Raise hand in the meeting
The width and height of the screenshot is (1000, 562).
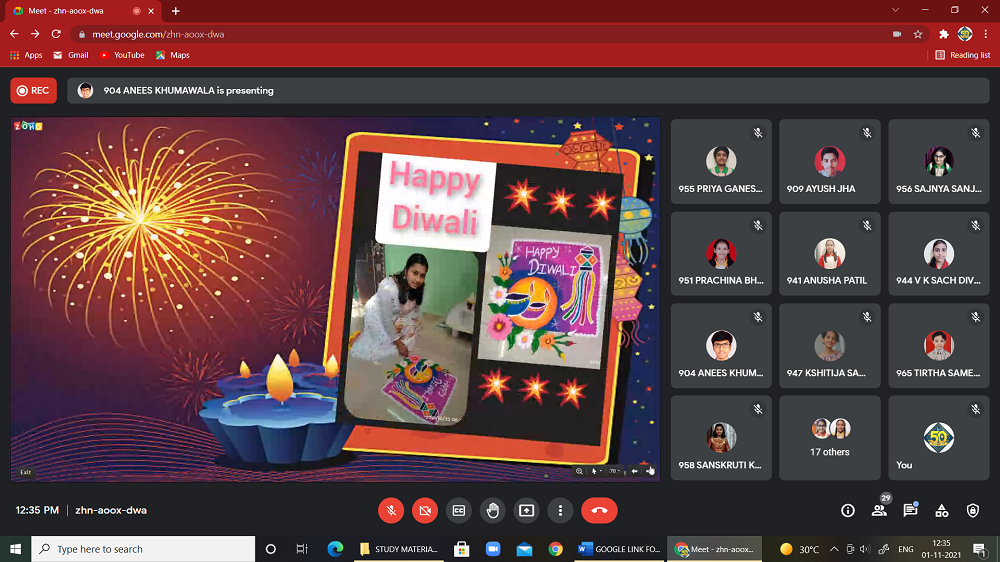click(x=492, y=510)
